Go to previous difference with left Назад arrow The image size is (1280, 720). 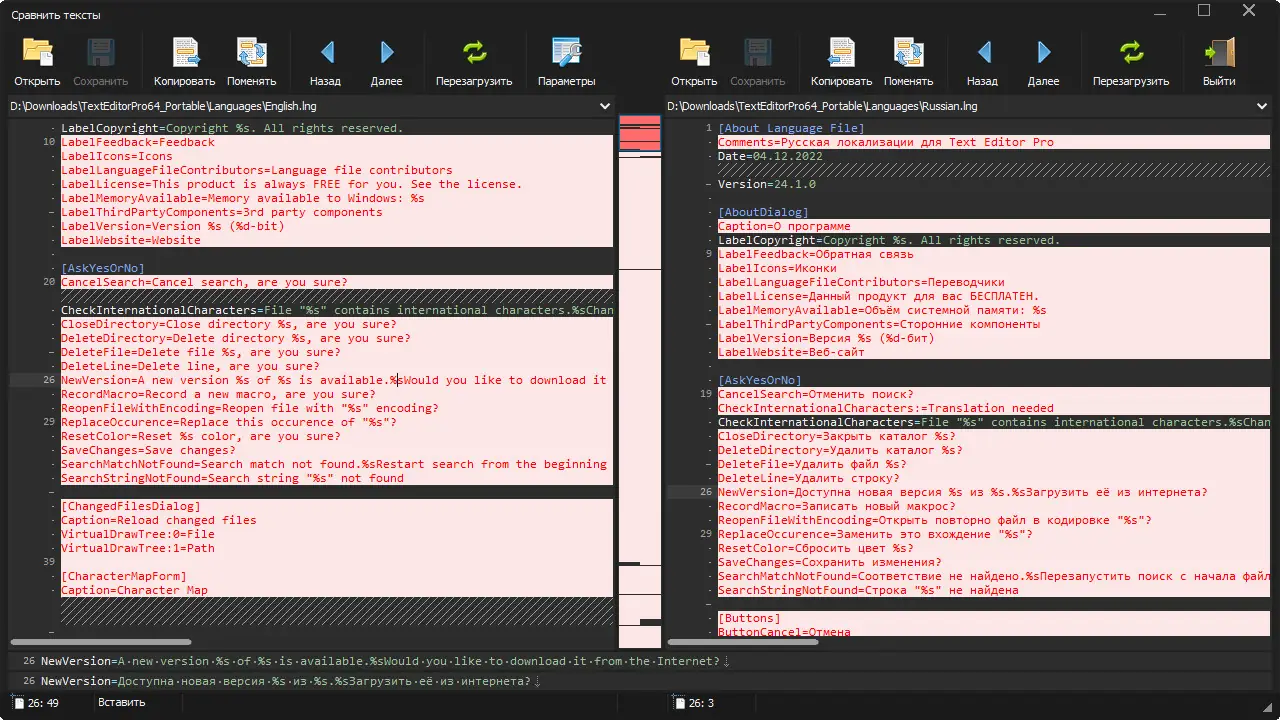pos(326,53)
